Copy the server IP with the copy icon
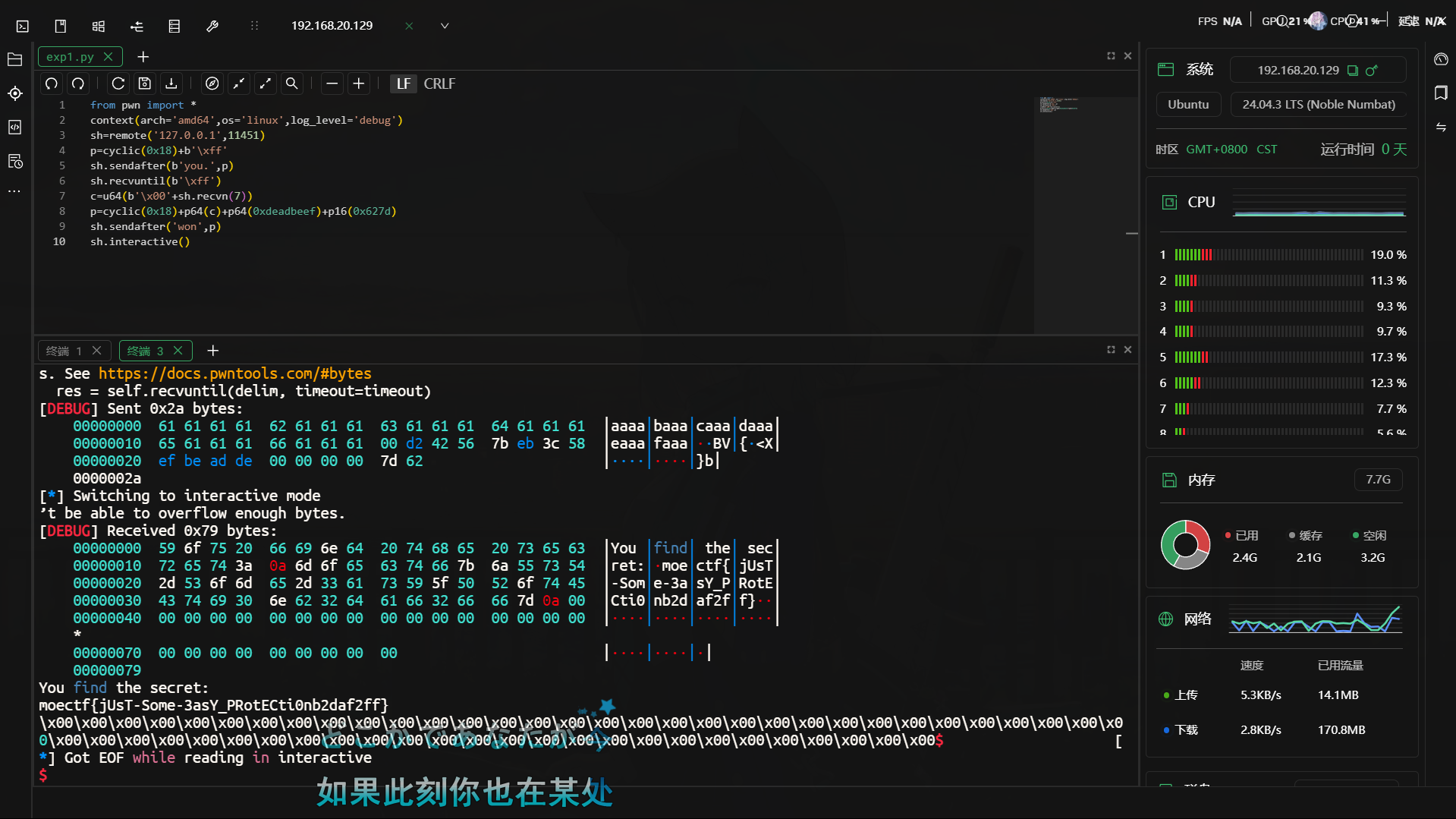The height and width of the screenshot is (819, 1456). click(1352, 70)
